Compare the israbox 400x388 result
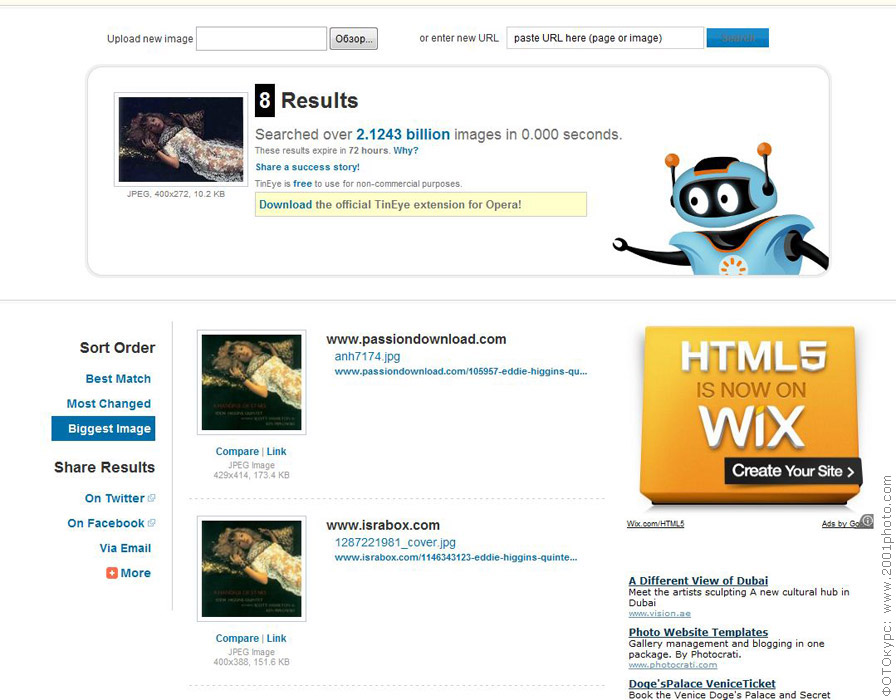Screen dimensions: 896x700 [x=237, y=638]
